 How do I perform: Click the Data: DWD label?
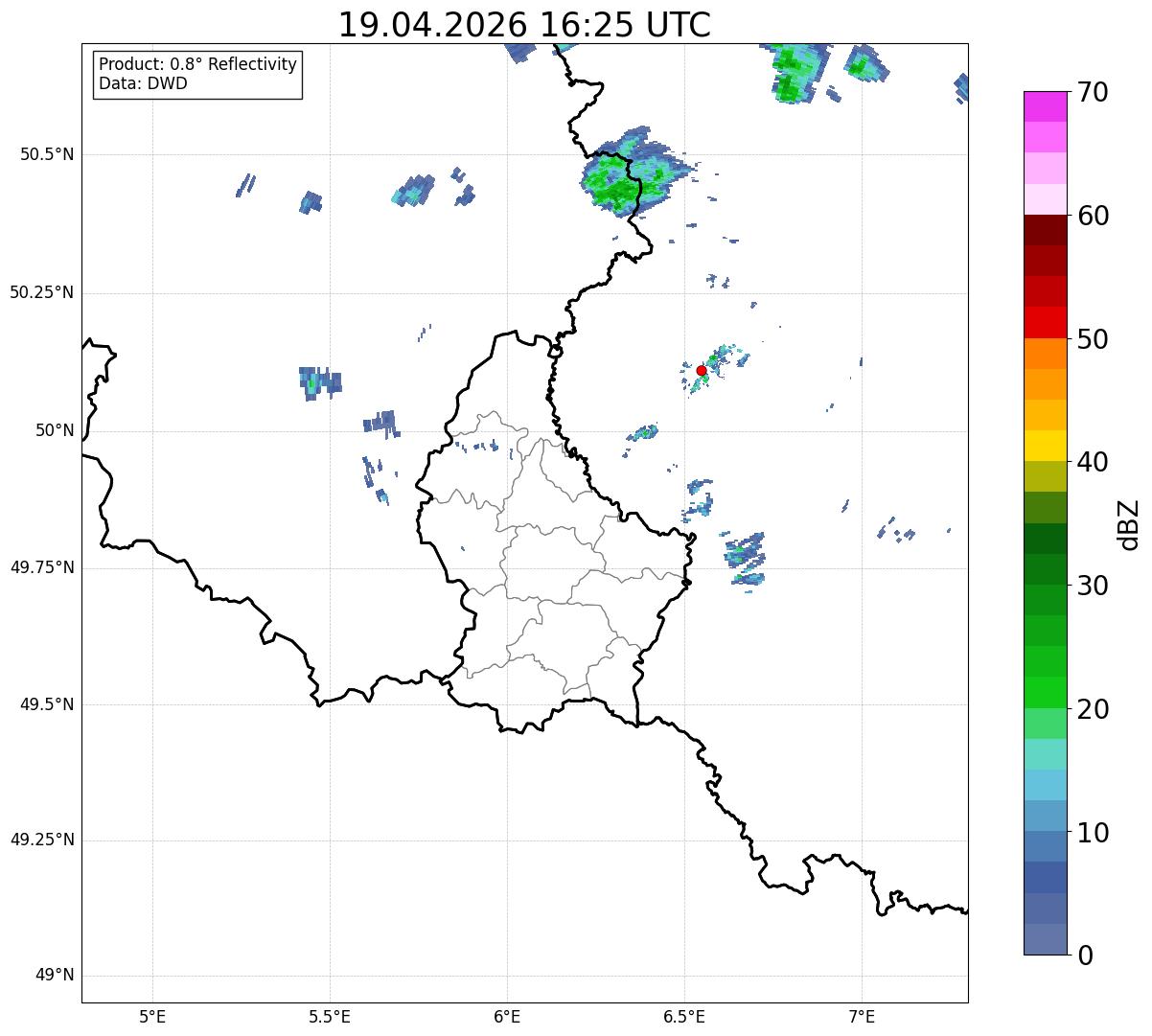click(x=143, y=84)
